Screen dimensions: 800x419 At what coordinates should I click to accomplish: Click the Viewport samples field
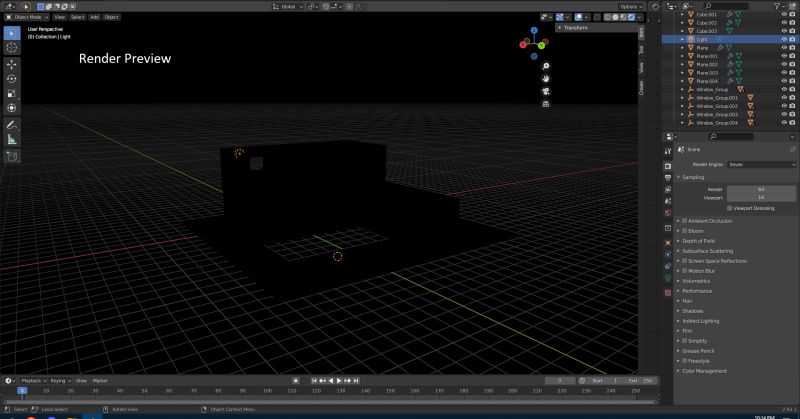[x=761, y=198]
